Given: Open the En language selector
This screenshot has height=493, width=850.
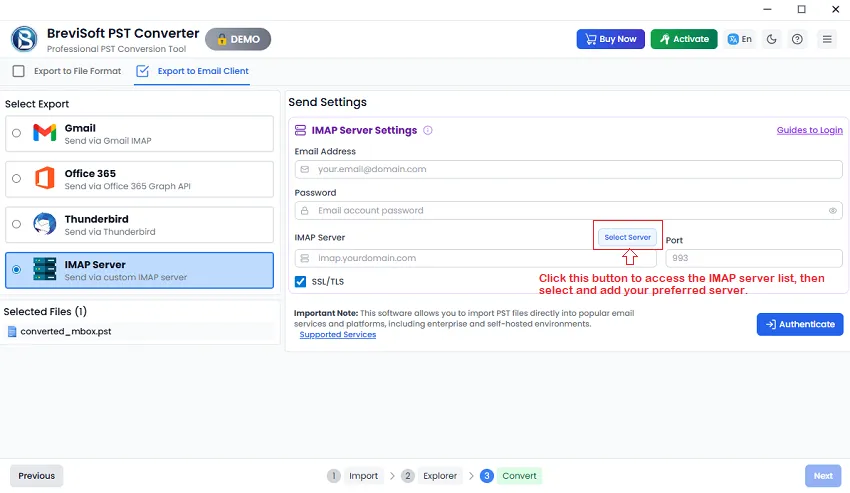Looking at the screenshot, I should coord(739,39).
